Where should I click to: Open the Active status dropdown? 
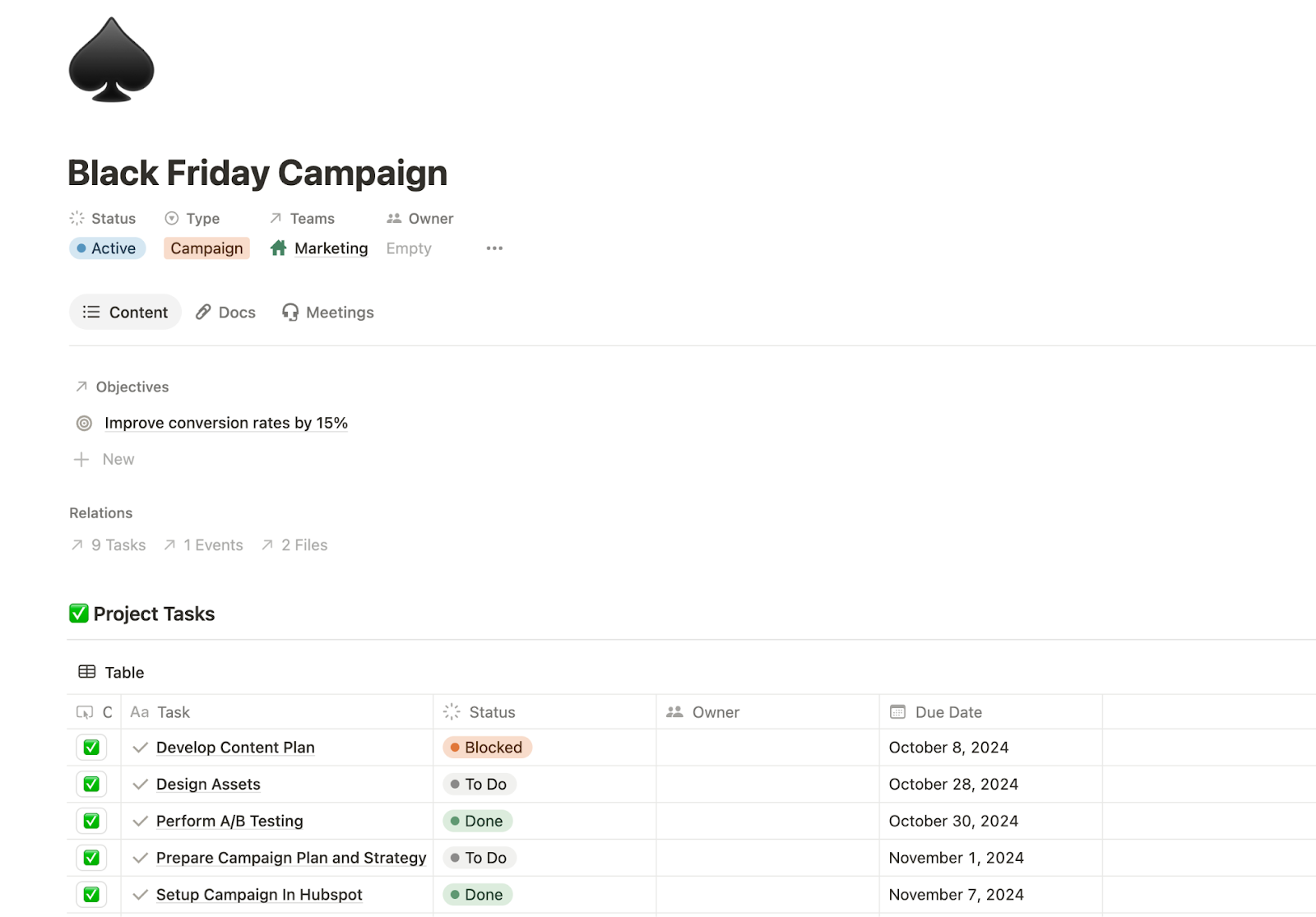pyautogui.click(x=108, y=248)
